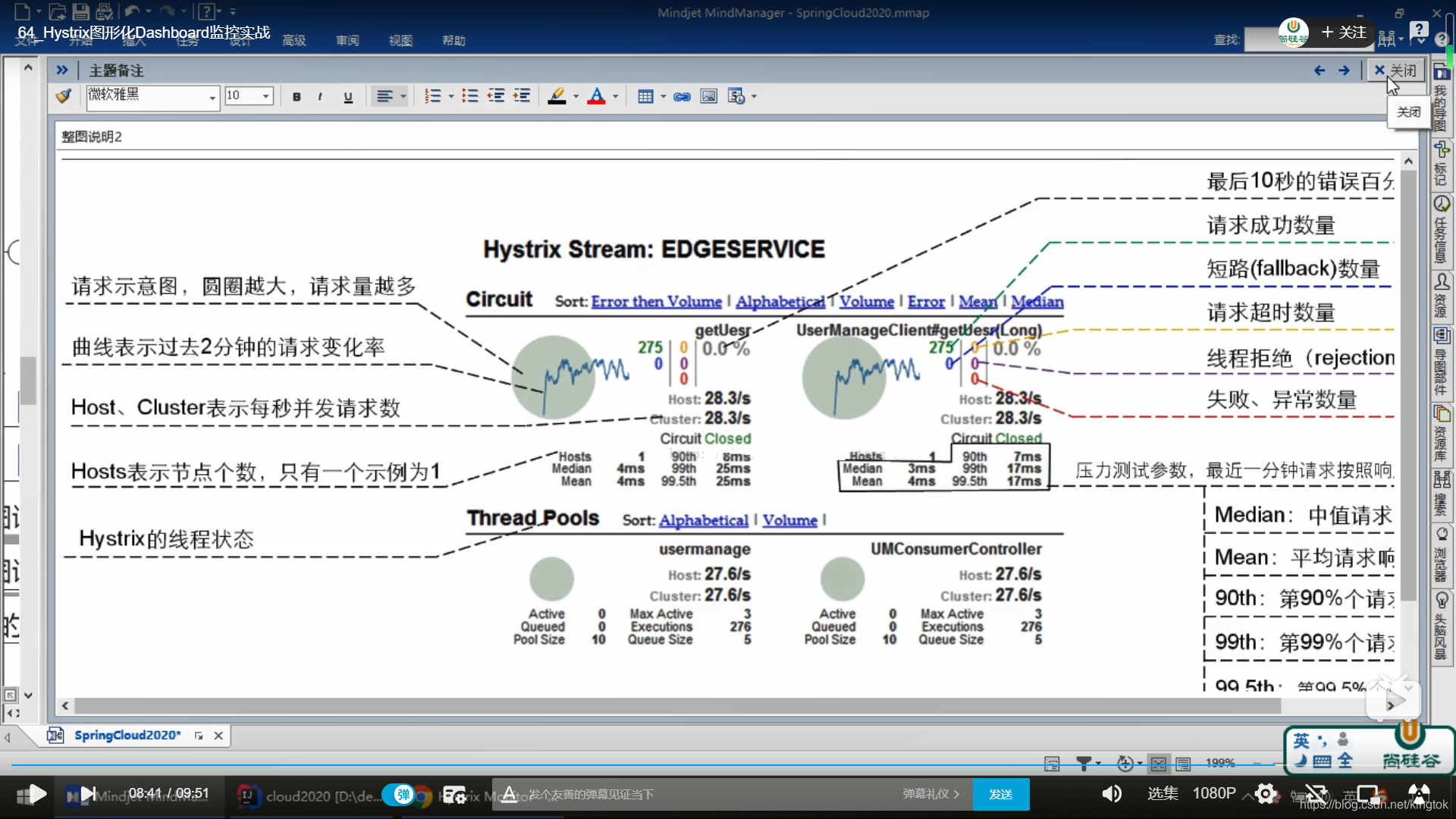Expand the date insert options arrow
The width and height of the screenshot is (1456, 819).
click(754, 96)
